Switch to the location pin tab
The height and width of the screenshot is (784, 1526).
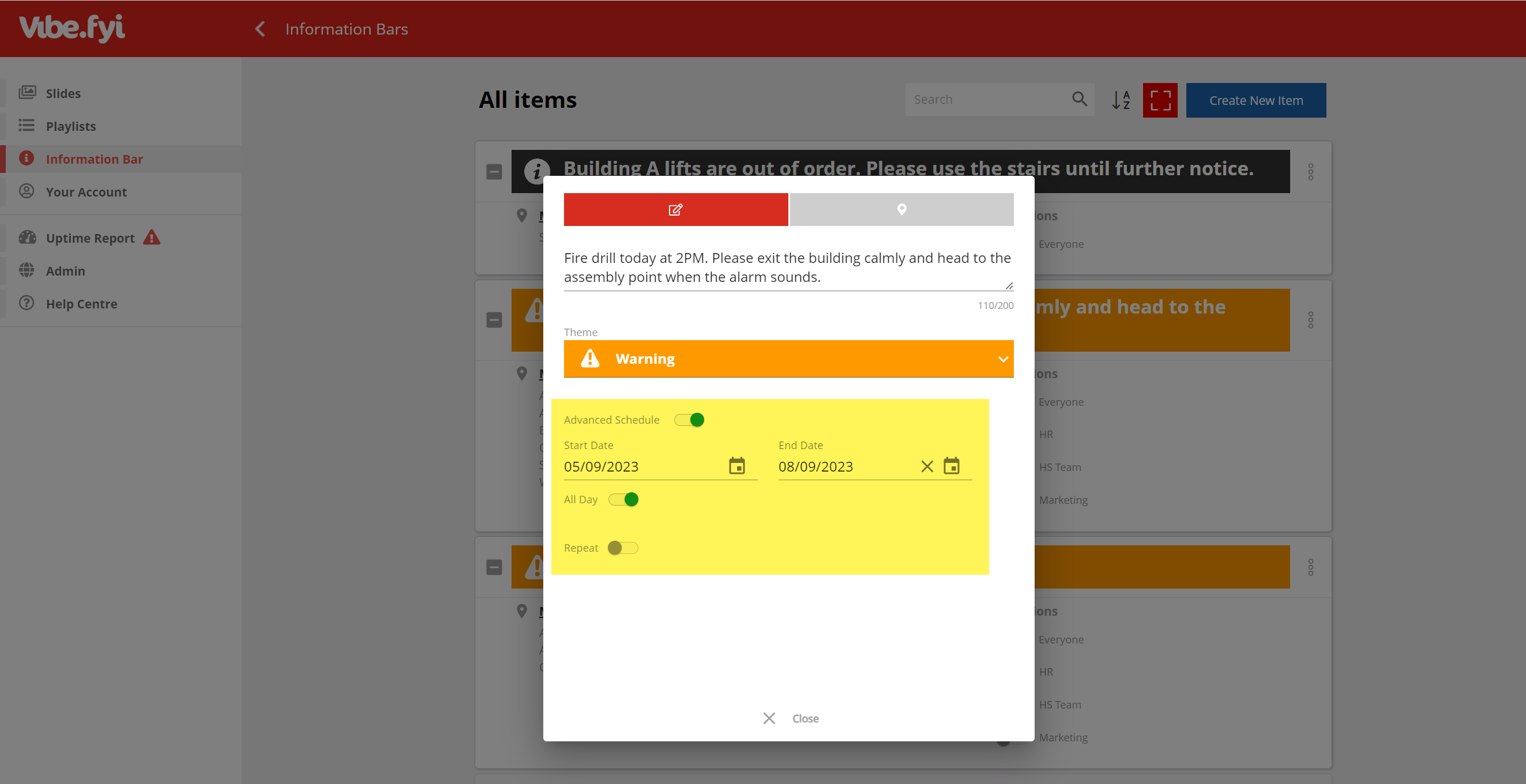coord(901,209)
